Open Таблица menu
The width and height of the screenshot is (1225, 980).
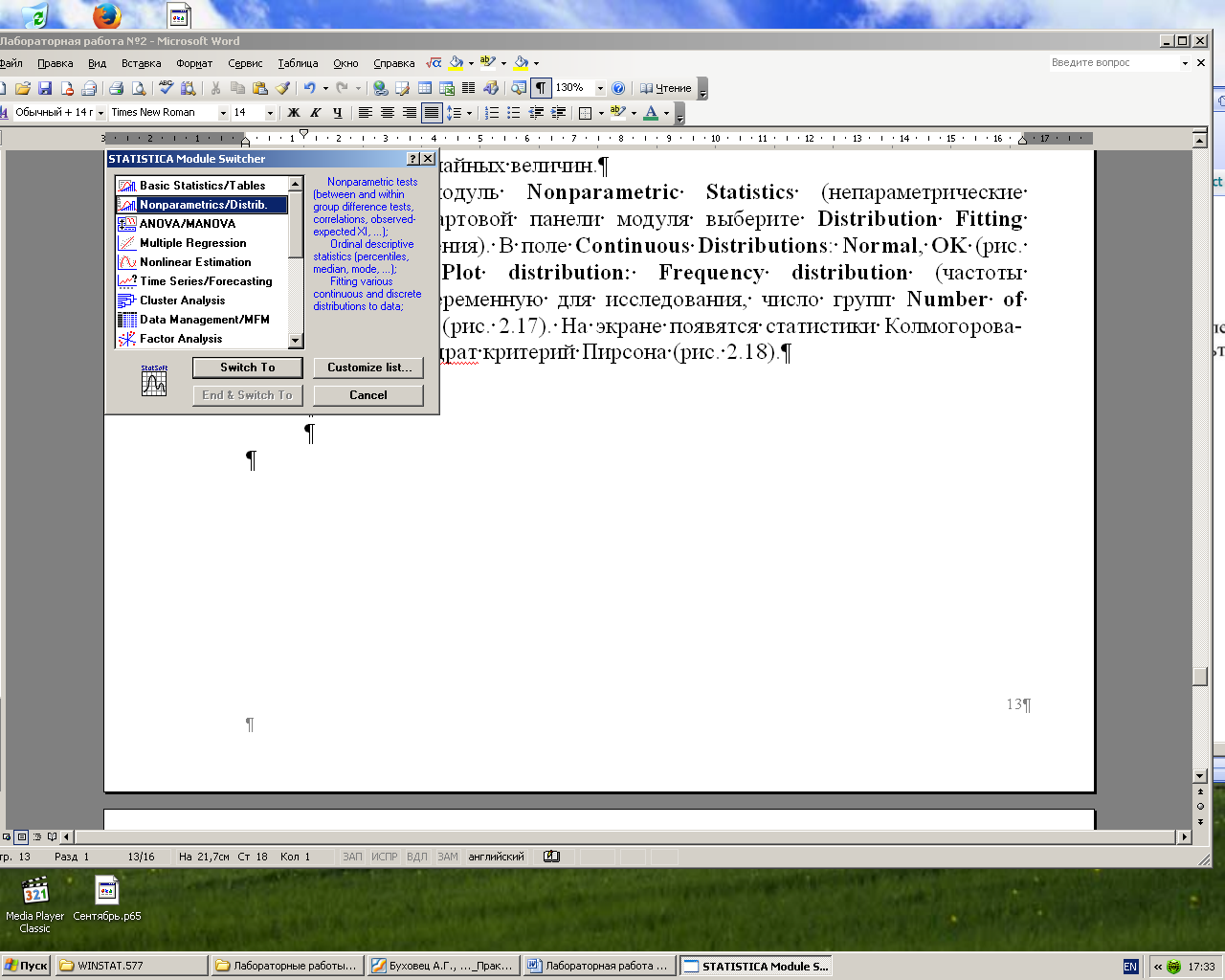(x=298, y=63)
